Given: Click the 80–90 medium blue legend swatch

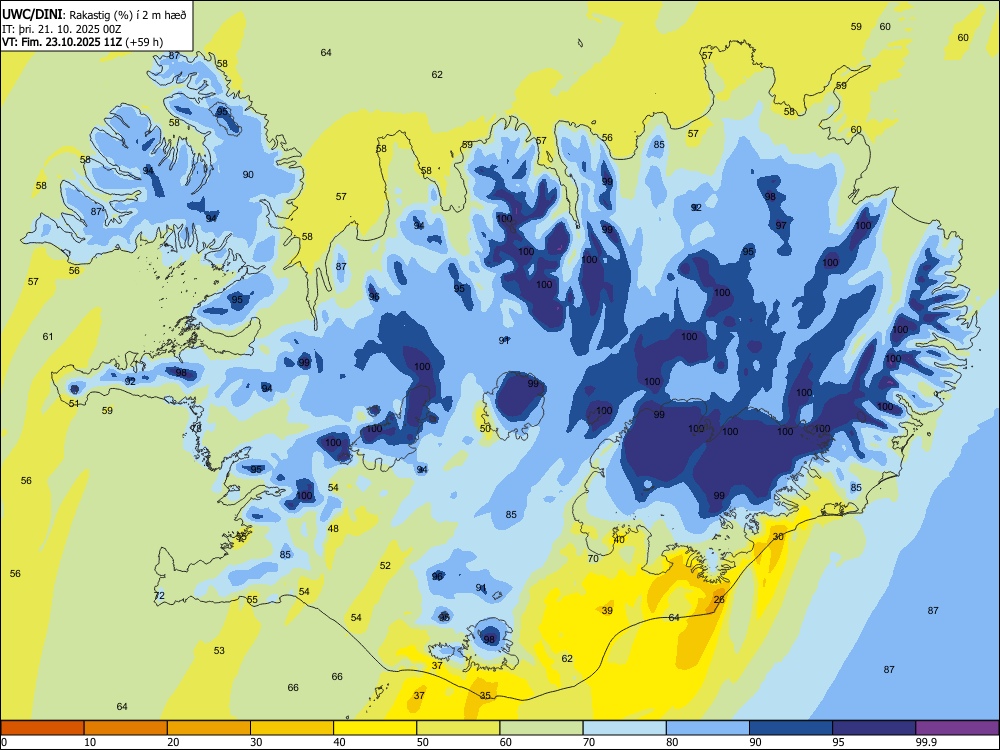Looking at the screenshot, I should click(x=708, y=728).
